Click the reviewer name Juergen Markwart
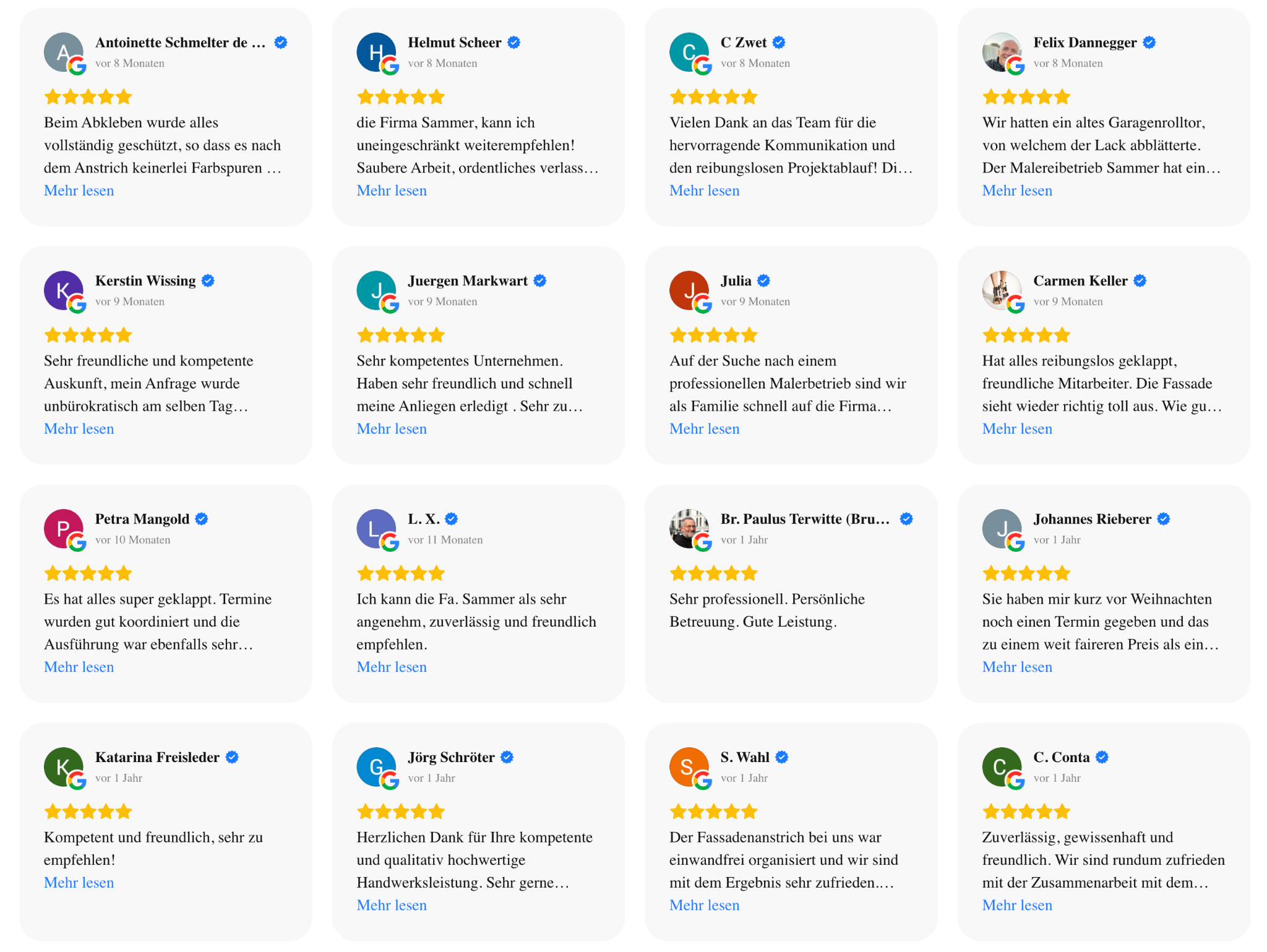Viewport: 1267px width, 952px height. (x=468, y=281)
